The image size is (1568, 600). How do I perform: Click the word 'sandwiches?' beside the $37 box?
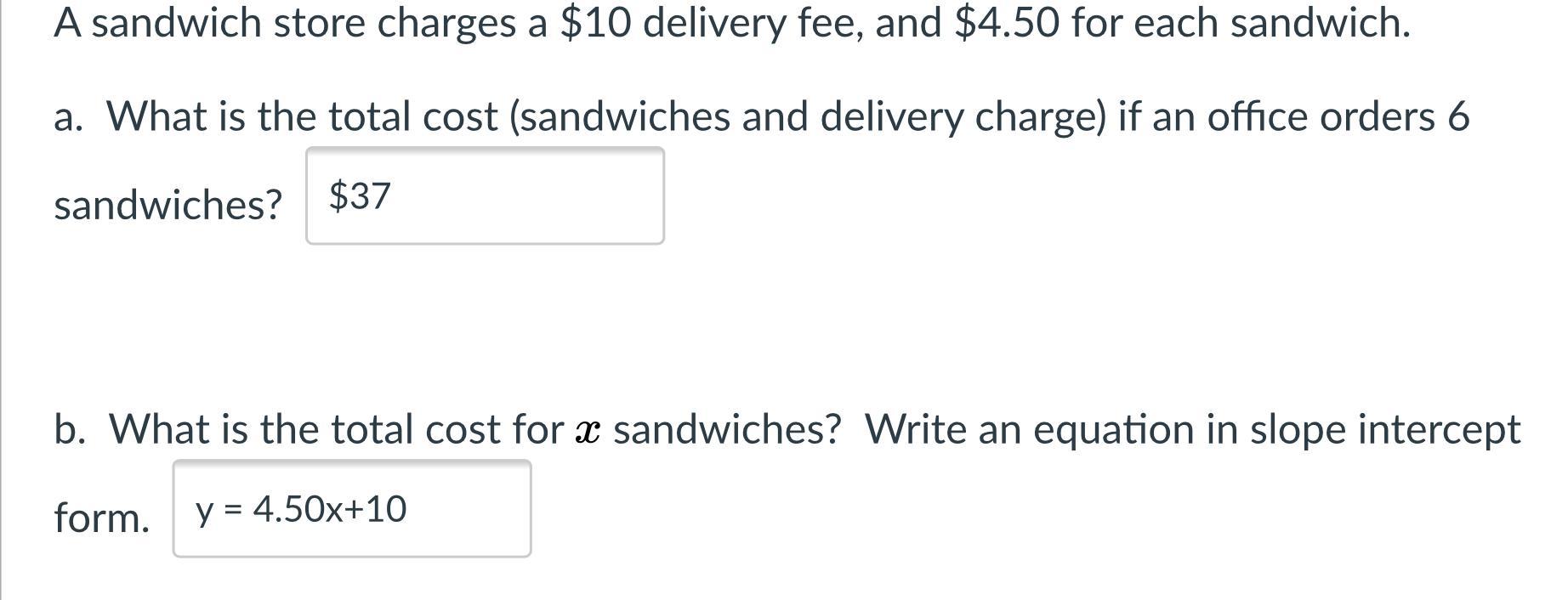[168, 205]
